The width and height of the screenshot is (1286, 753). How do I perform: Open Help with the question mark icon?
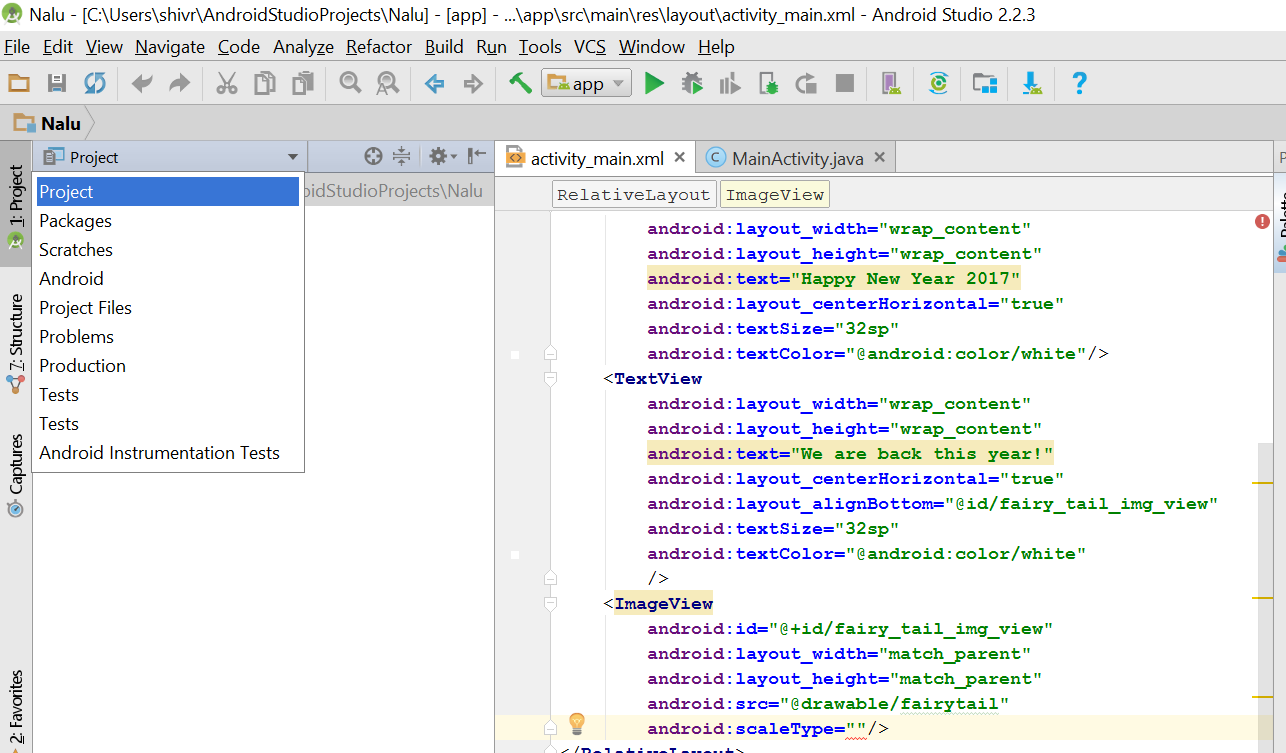click(1079, 84)
